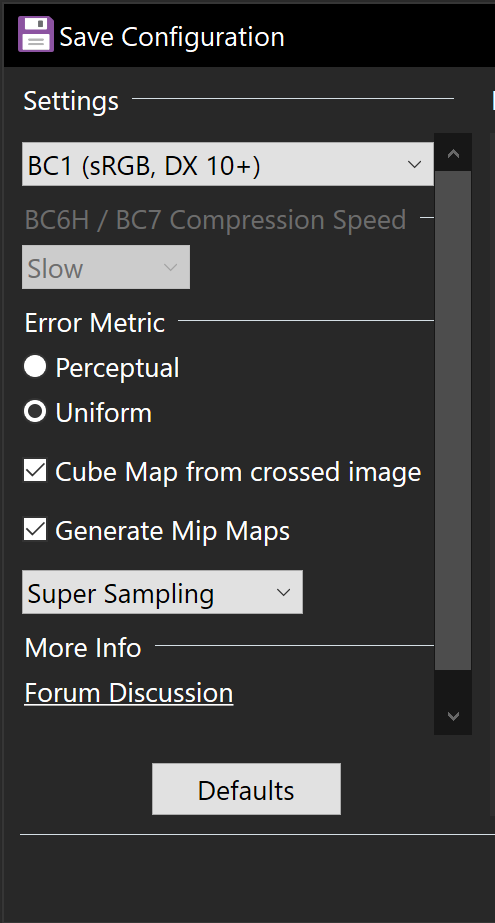
Task: Open the BC1 (sRGB, DX 10+) format dropdown
Action: [228, 164]
